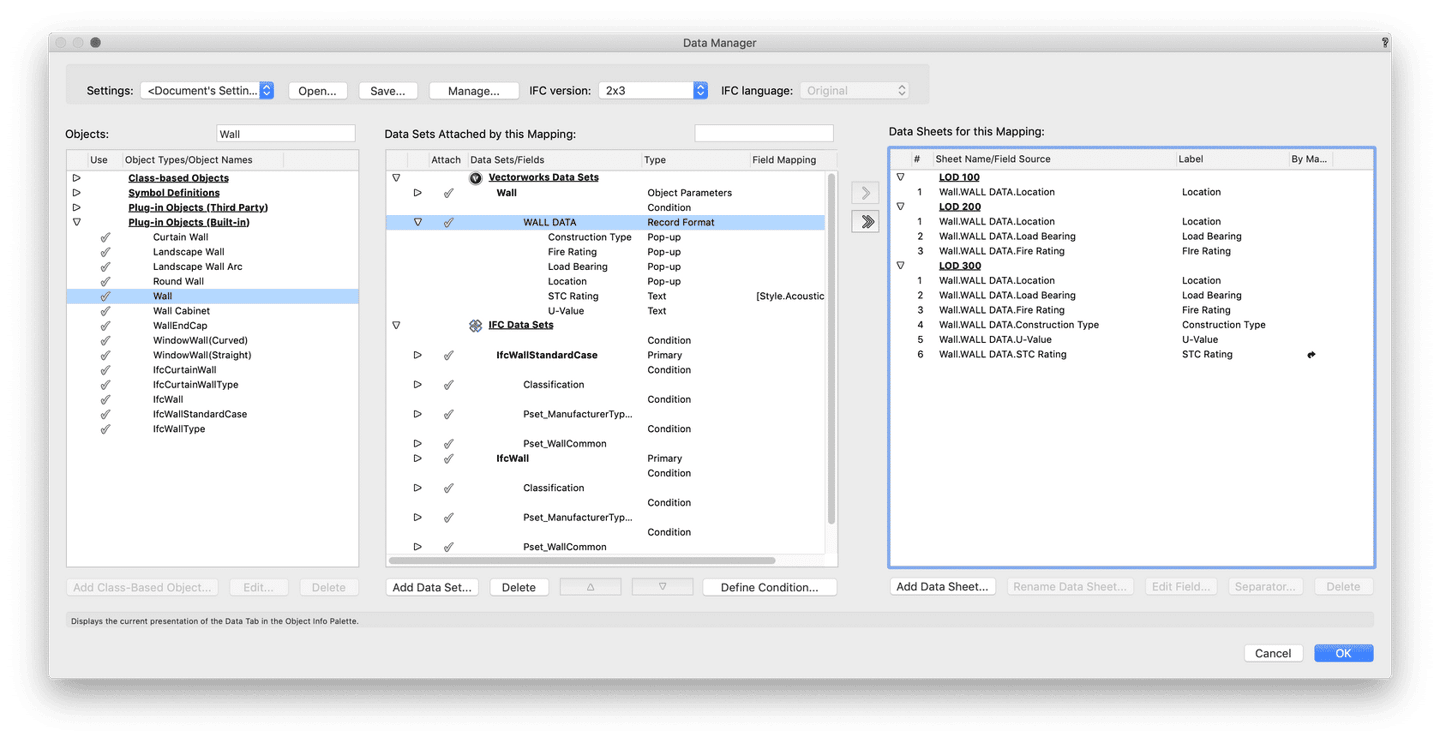Screen dimensions: 1440x743
Task: Click the IFC Data Sets icon
Action: point(476,325)
